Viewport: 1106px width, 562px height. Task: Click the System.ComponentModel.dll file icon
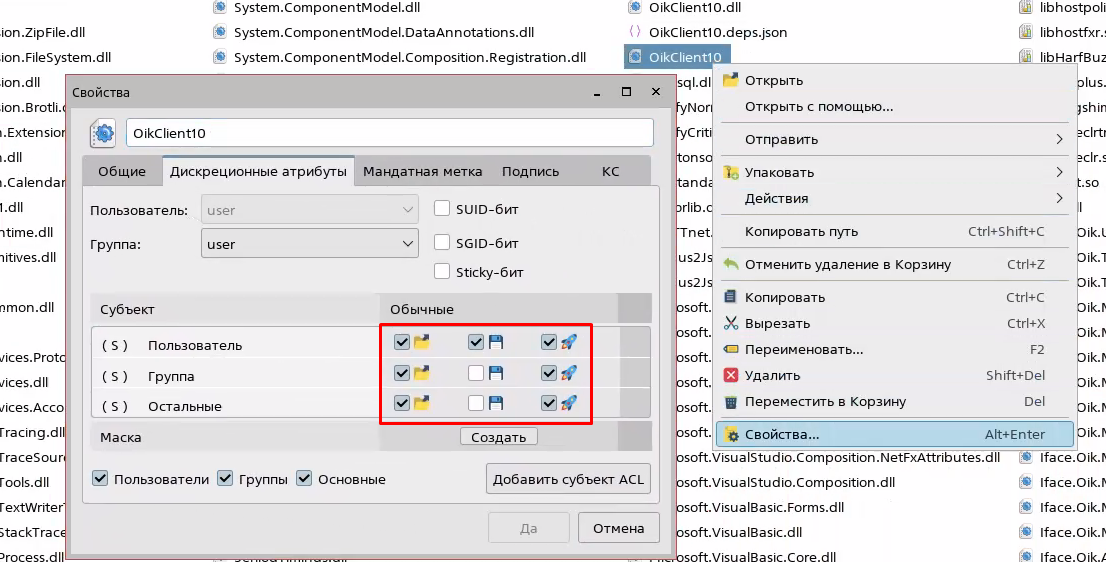tap(220, 7)
